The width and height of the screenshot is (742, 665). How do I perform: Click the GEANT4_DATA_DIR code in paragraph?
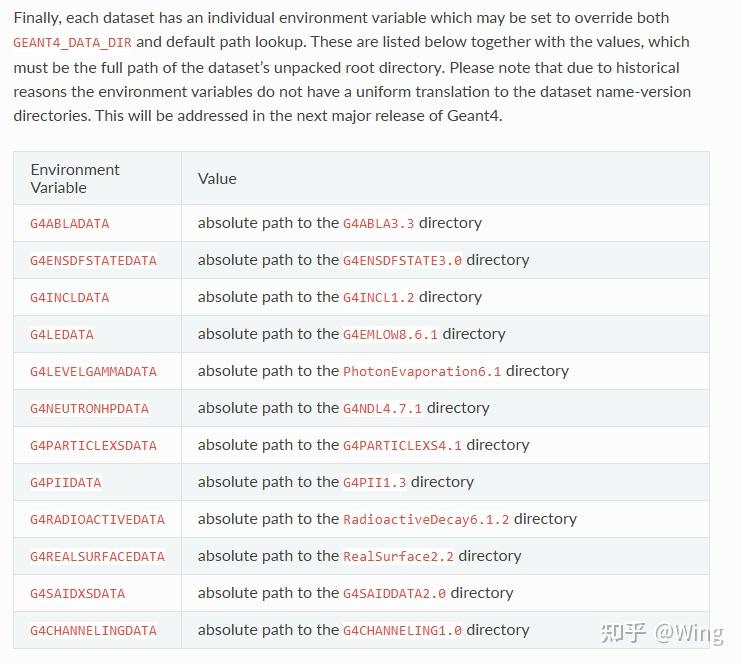click(x=72, y=43)
